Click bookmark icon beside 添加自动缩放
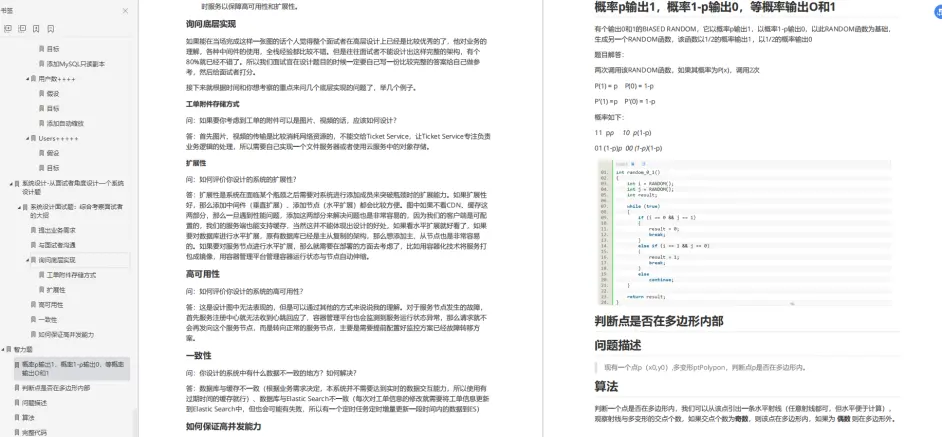942x437 pixels. (41, 123)
